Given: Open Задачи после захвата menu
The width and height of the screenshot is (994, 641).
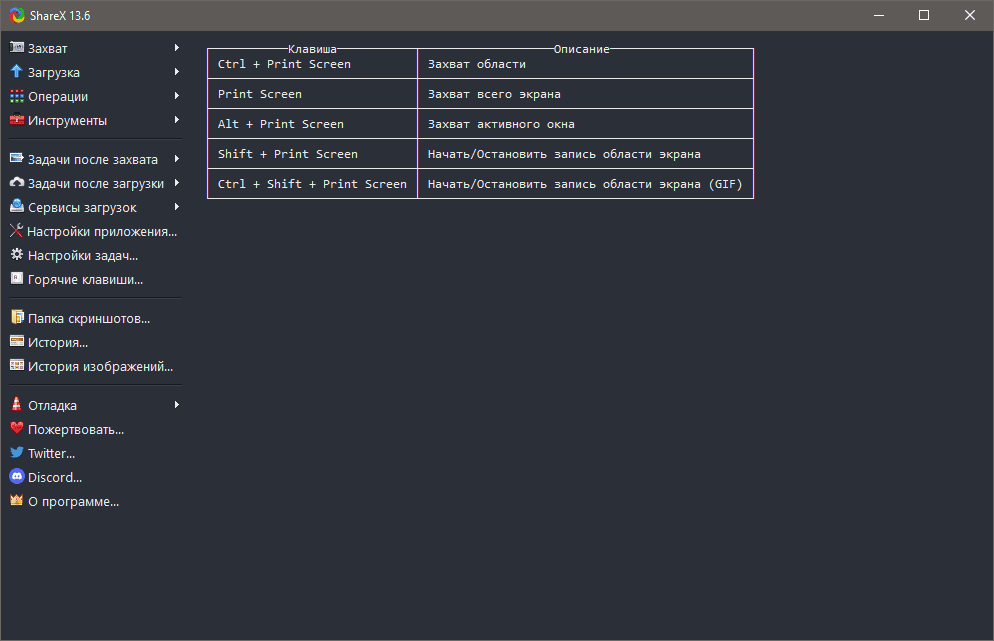Looking at the screenshot, I should [x=95, y=159].
